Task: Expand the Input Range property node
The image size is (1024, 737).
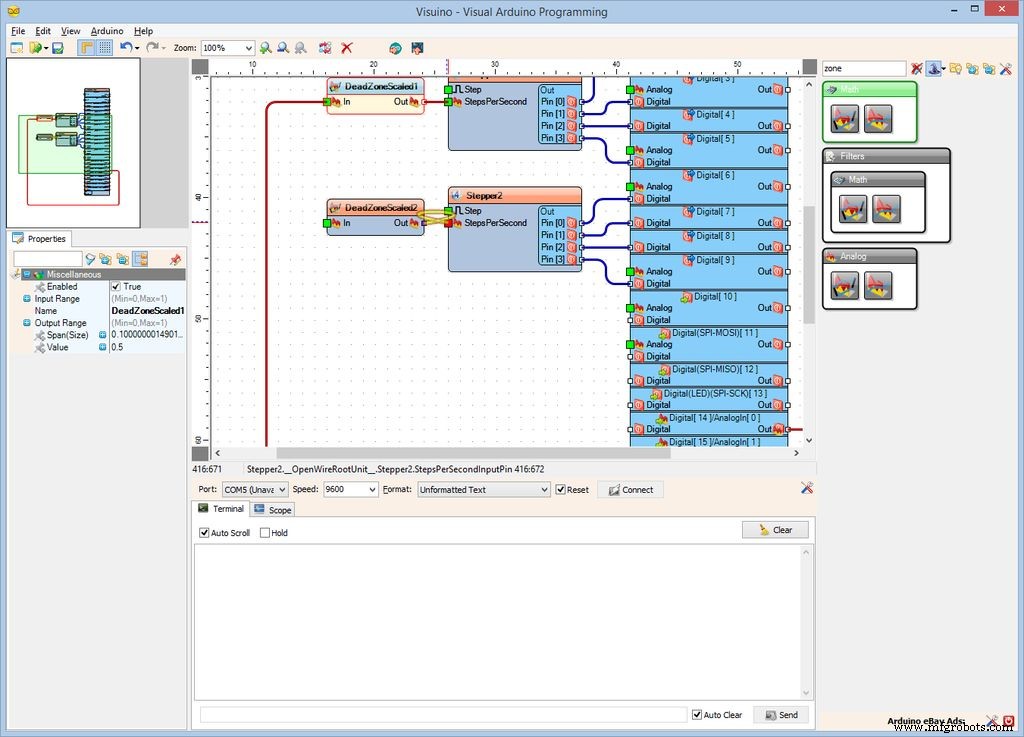Action: pyautogui.click(x=27, y=299)
